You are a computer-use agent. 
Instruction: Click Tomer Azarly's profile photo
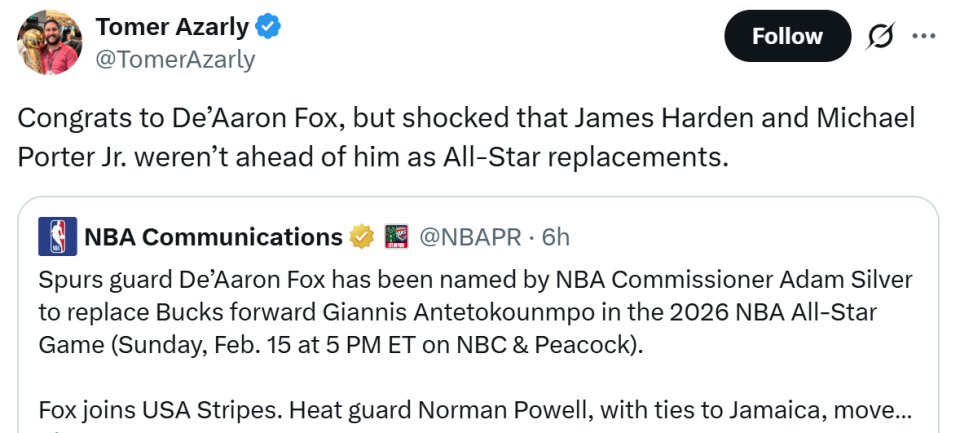click(49, 43)
